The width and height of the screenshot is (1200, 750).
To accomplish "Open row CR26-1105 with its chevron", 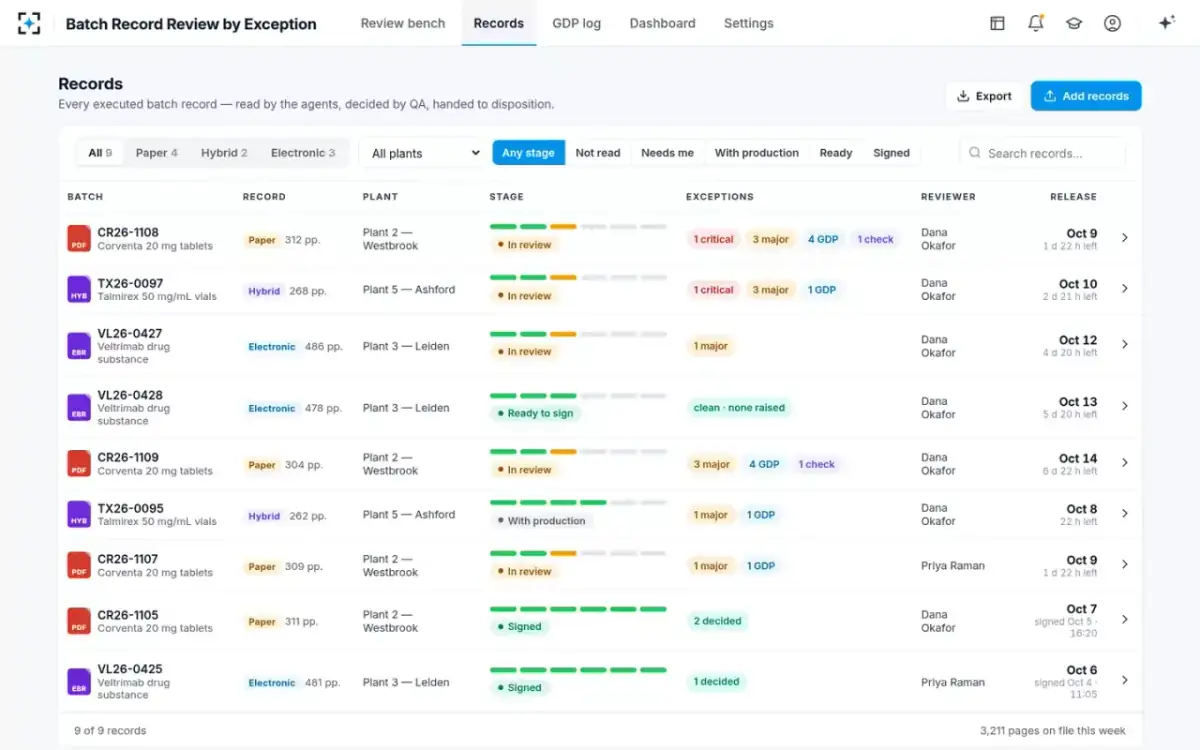I will 1125,620.
